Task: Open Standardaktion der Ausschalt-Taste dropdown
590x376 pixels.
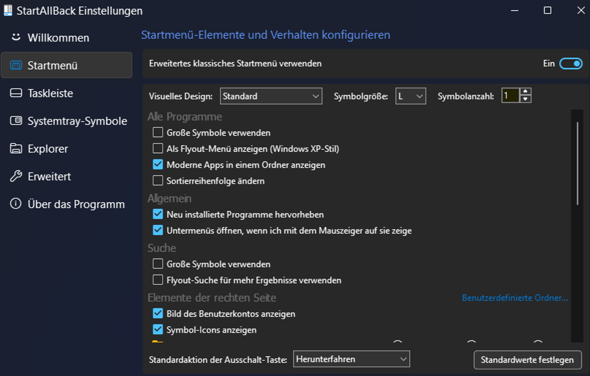Action: coord(351,359)
